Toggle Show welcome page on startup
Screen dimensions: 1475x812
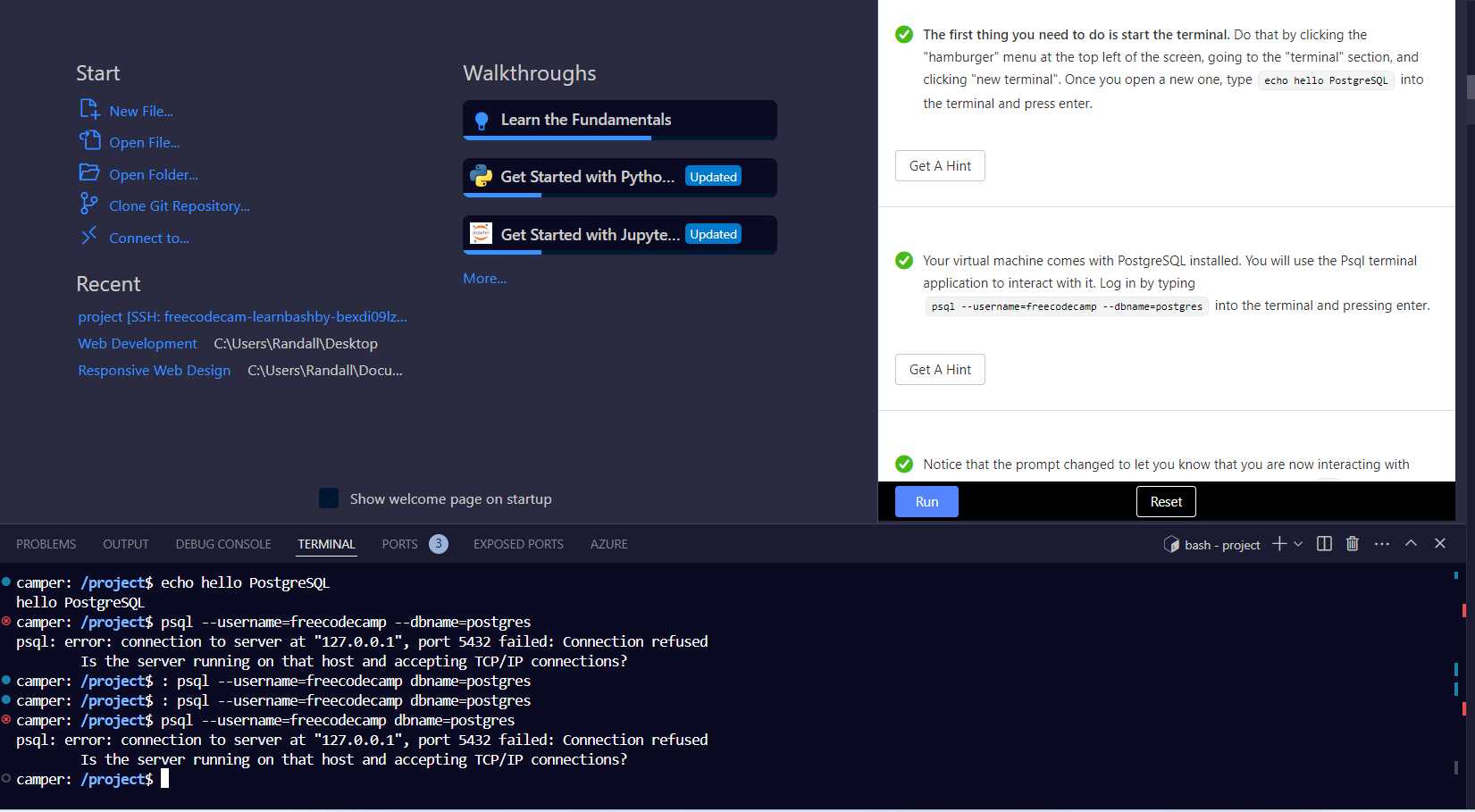pyautogui.click(x=329, y=498)
